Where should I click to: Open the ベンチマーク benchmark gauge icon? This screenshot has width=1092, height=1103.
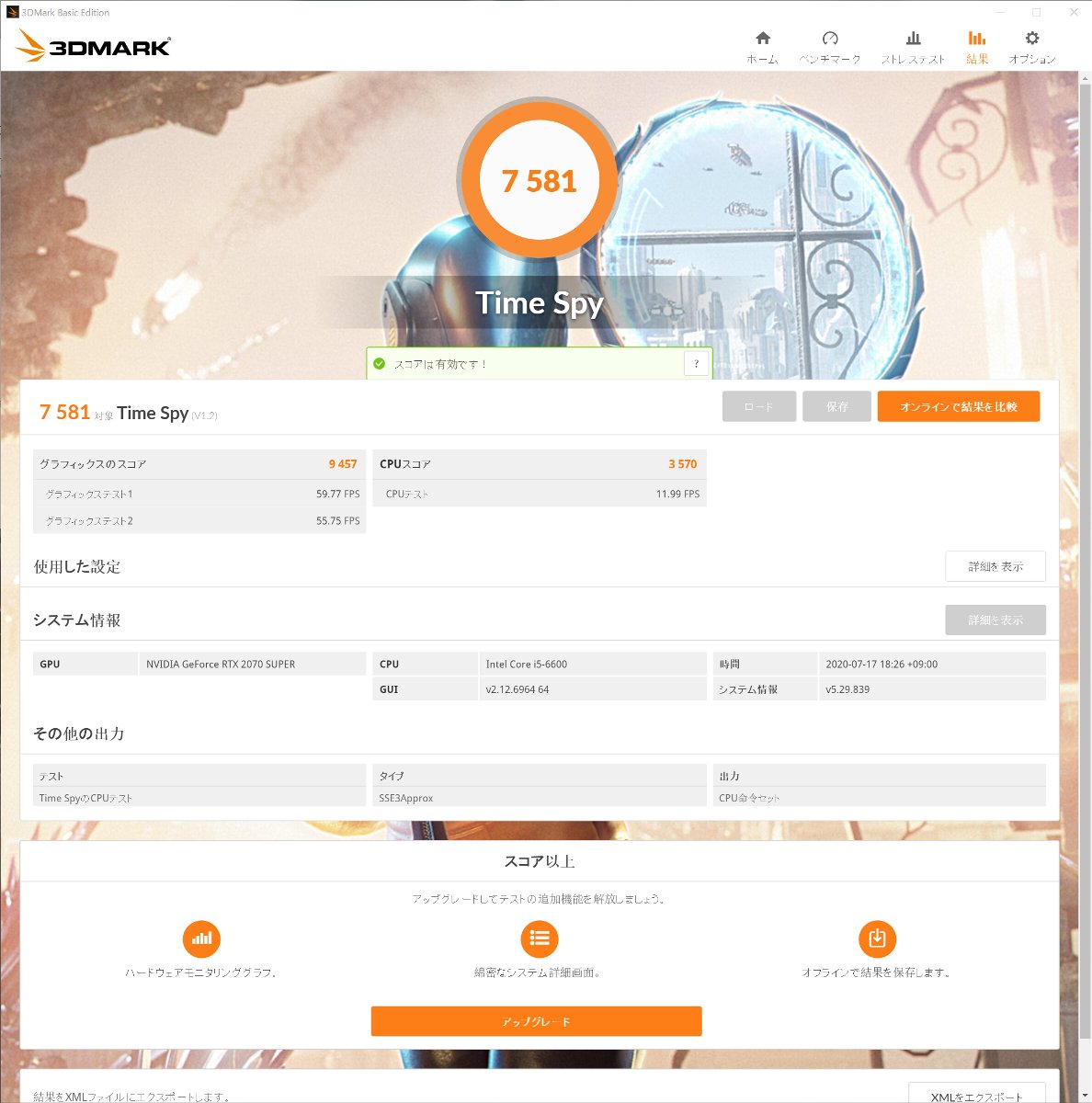(830, 39)
